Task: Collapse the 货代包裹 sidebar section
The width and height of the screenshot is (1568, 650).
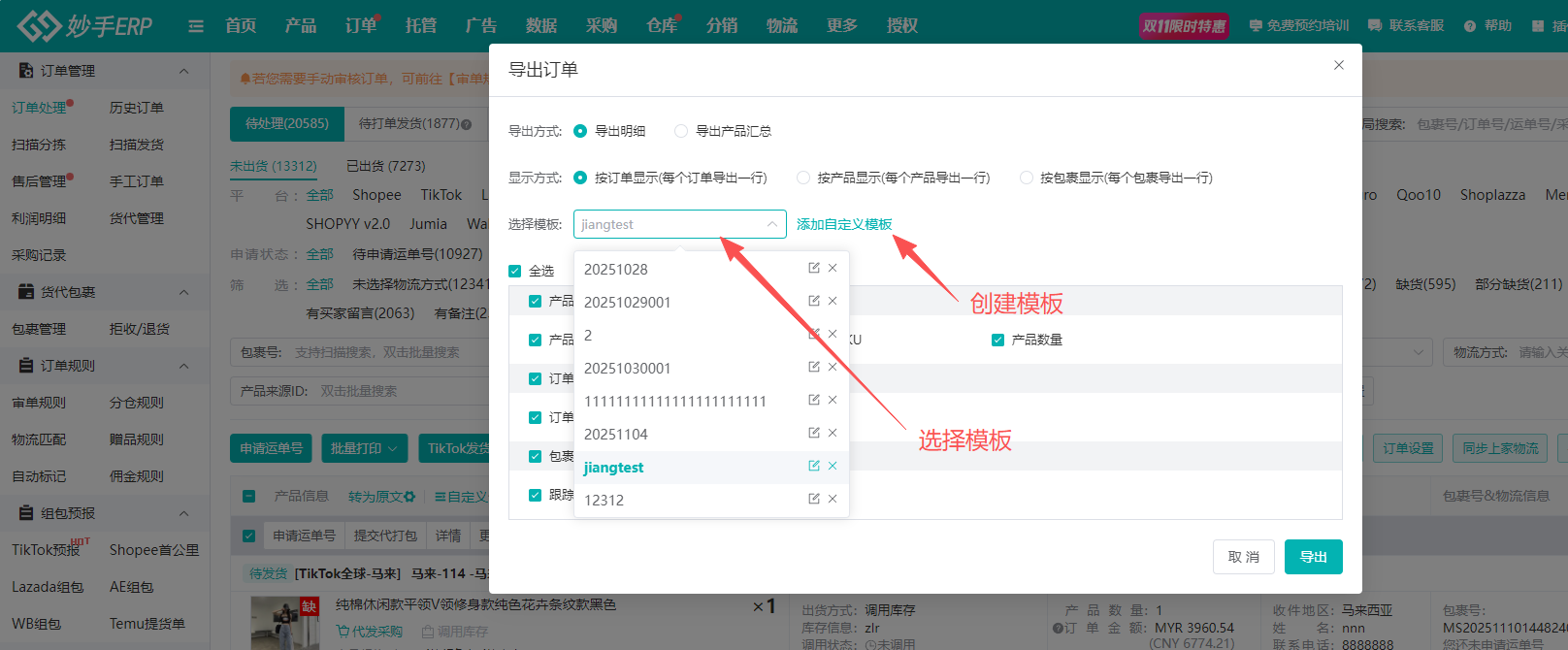Action: pos(184,292)
